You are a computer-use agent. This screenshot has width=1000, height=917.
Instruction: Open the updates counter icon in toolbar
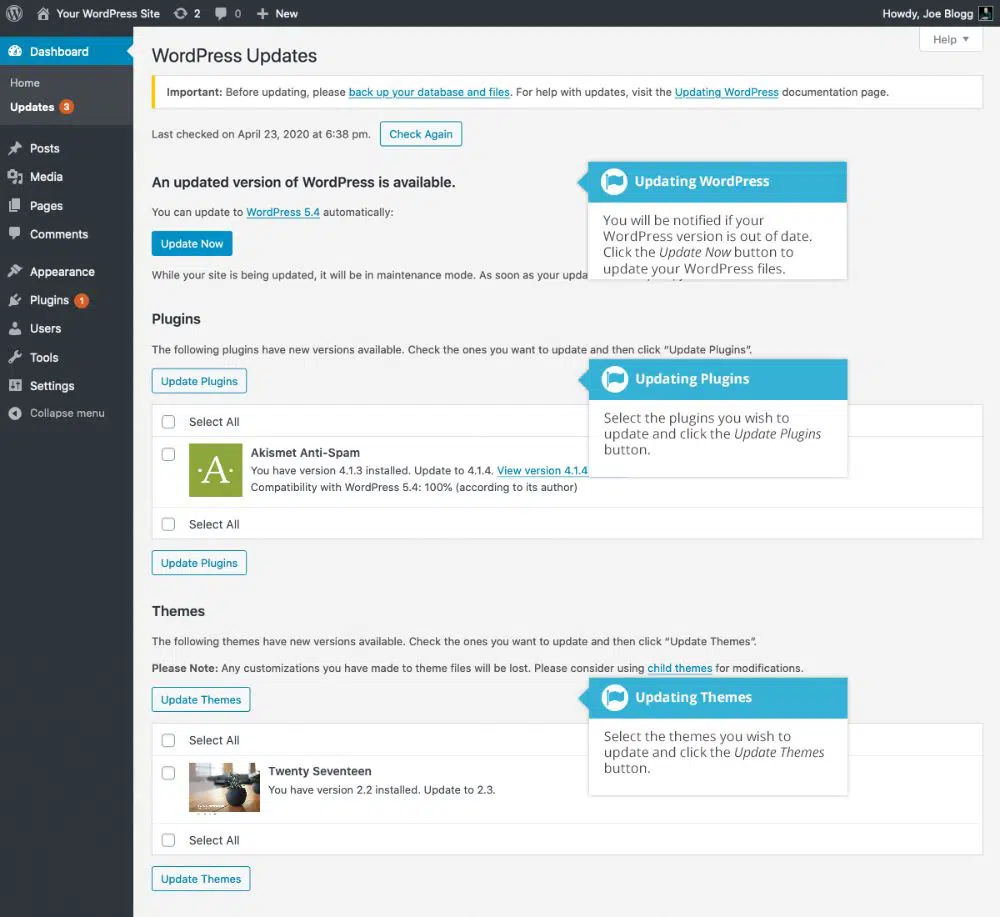coord(179,14)
